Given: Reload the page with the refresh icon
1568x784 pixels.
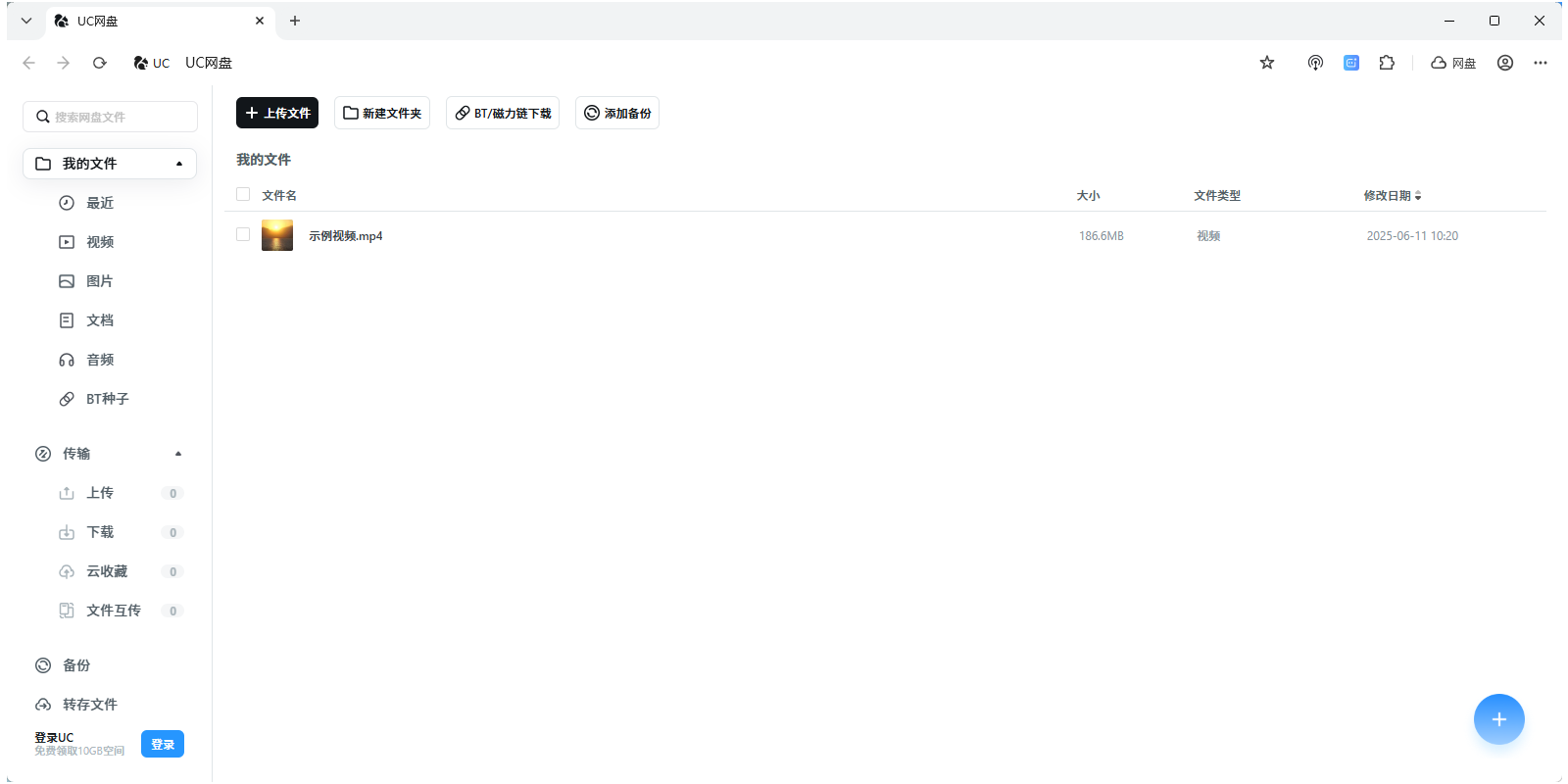Looking at the screenshot, I should pyautogui.click(x=99, y=63).
